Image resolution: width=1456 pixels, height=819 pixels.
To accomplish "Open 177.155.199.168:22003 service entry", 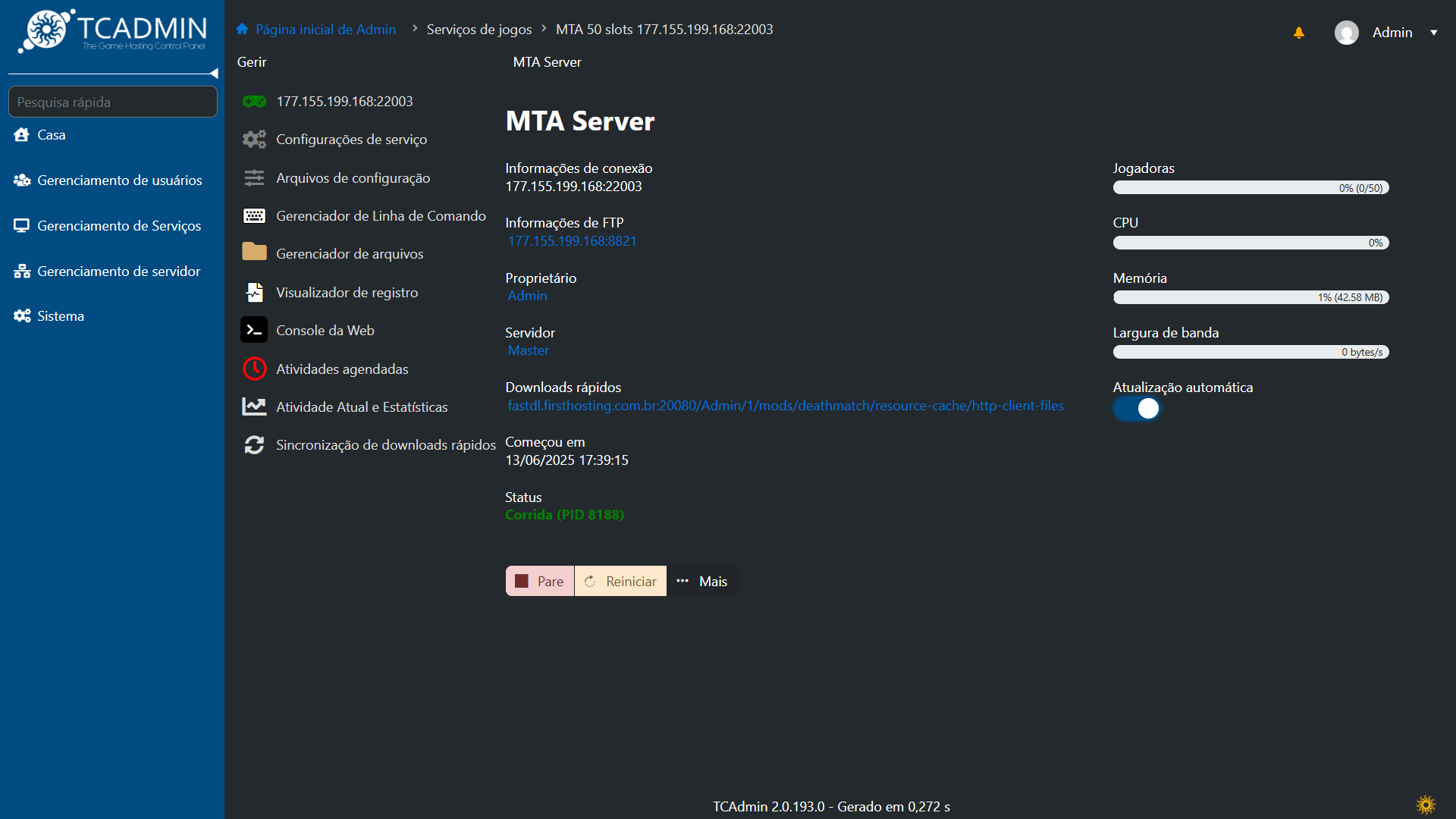I will [344, 102].
